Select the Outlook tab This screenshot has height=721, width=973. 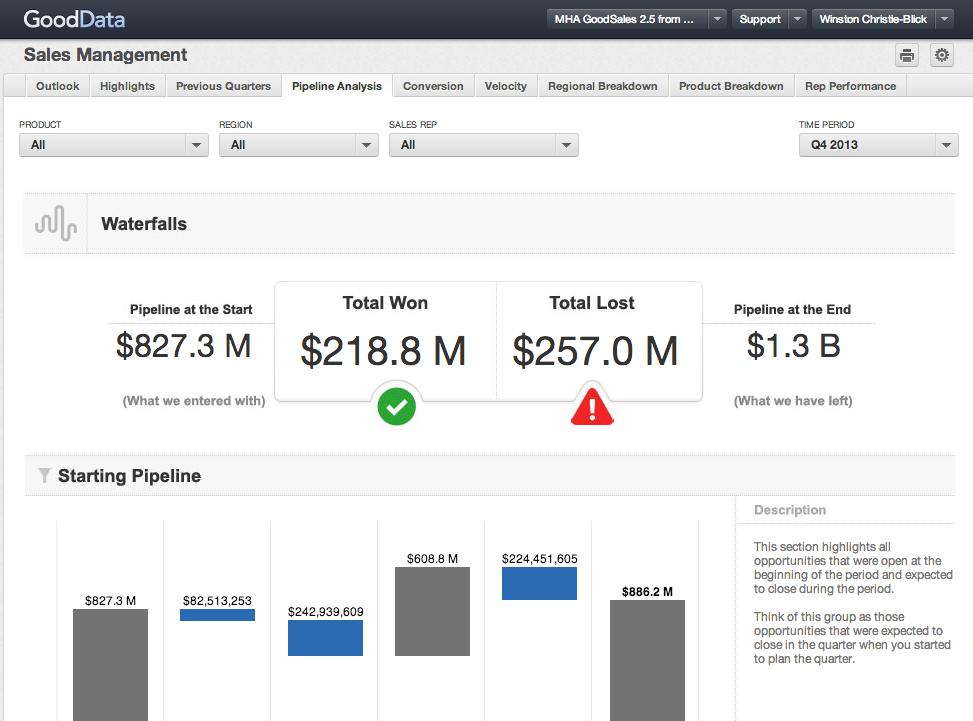[57, 86]
